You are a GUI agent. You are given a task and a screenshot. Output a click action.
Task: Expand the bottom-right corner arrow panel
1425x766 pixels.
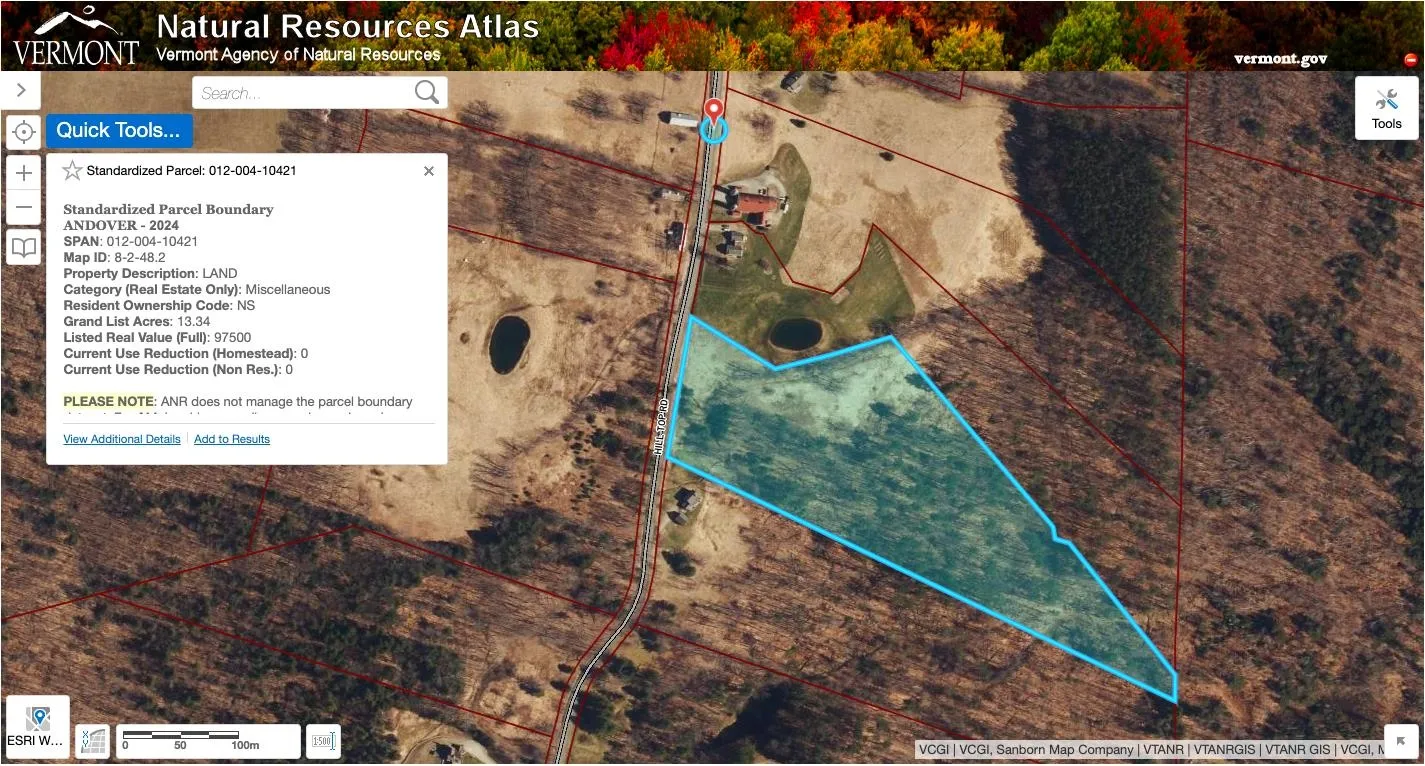click(x=1401, y=741)
